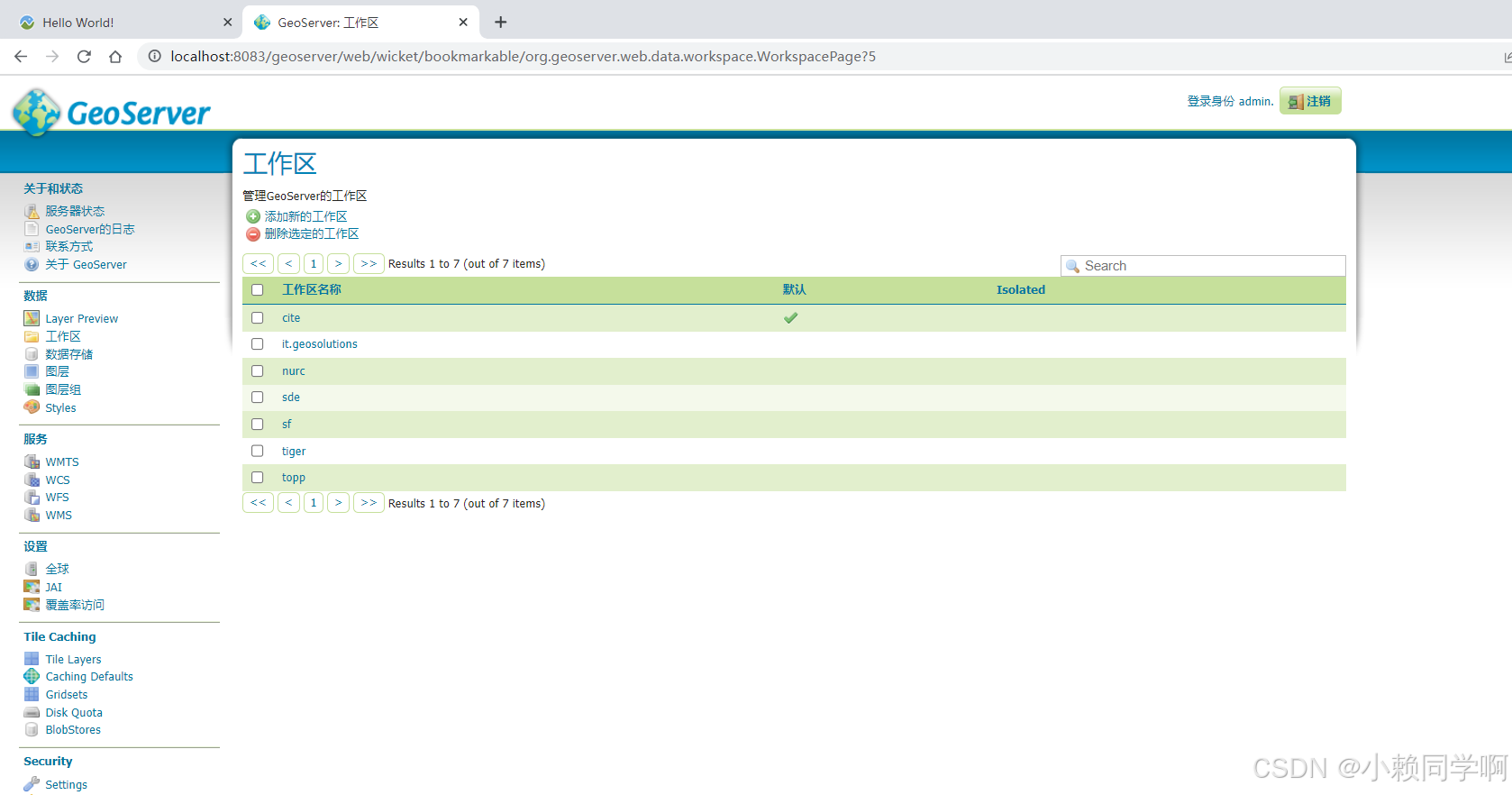Screen dimensions: 1512x795
Task: Click the BlobStores cylinder icon
Action: pyautogui.click(x=32, y=729)
